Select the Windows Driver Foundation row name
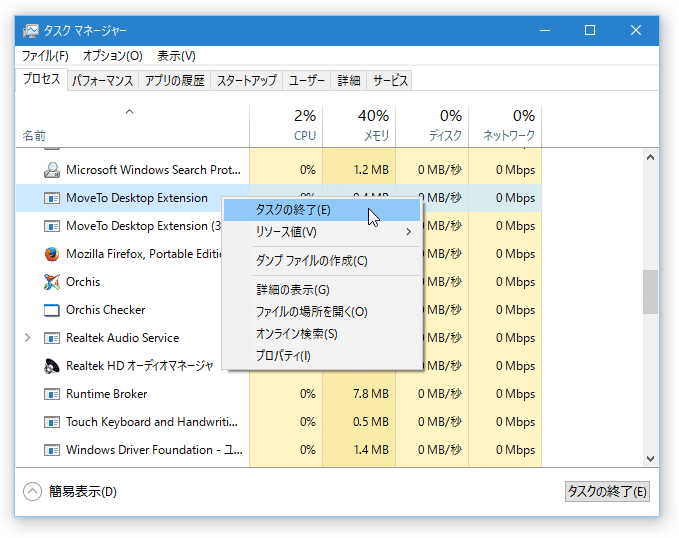Image resolution: width=679 pixels, height=538 pixels. [154, 450]
